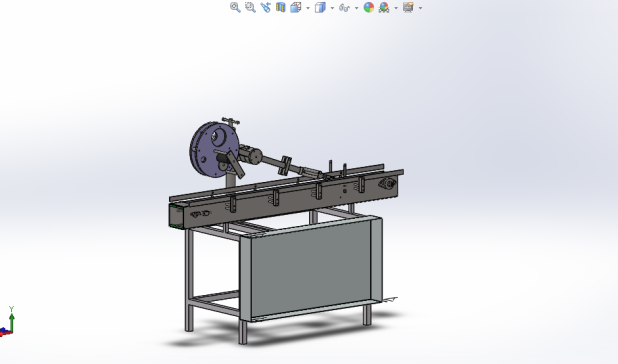Screen dimensions: 618x364
Task: Click the Display Style cube icon
Action: pyautogui.click(x=320, y=7)
